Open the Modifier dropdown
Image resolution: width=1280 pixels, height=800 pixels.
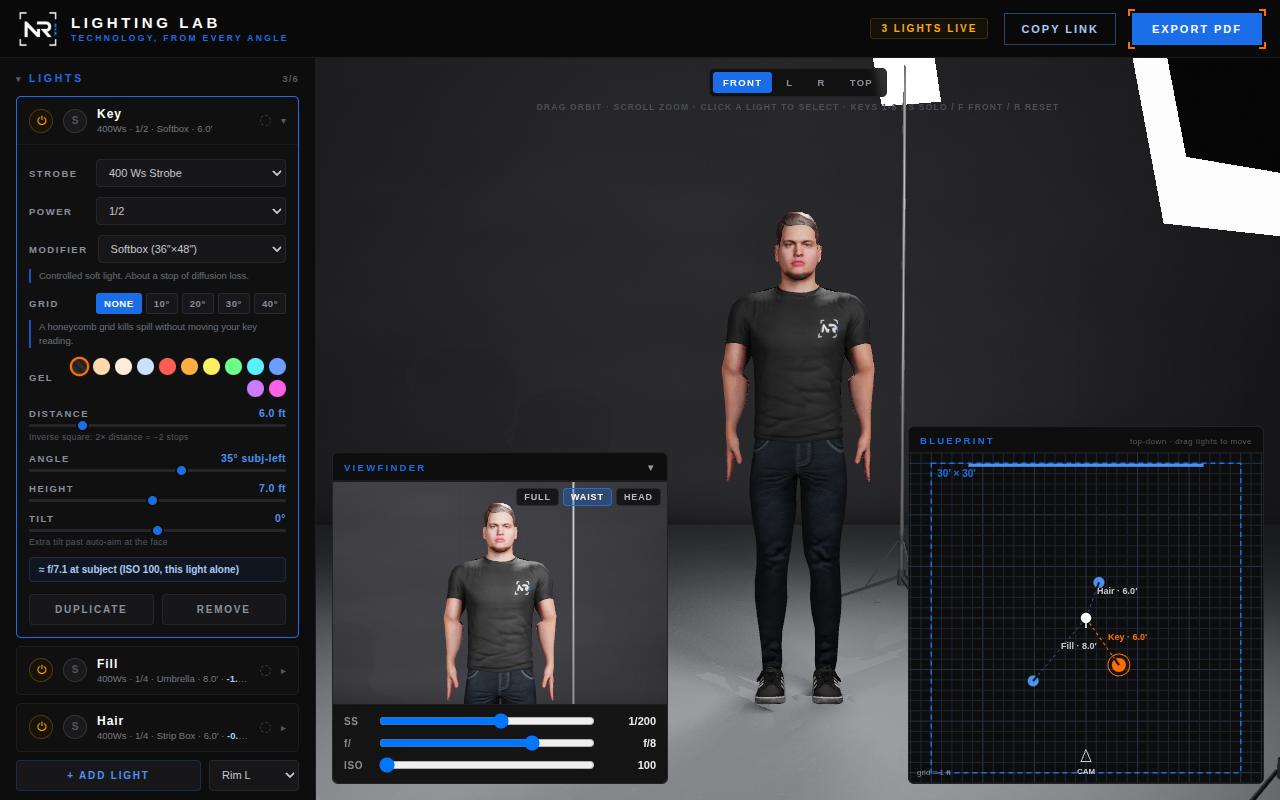[x=191, y=249]
